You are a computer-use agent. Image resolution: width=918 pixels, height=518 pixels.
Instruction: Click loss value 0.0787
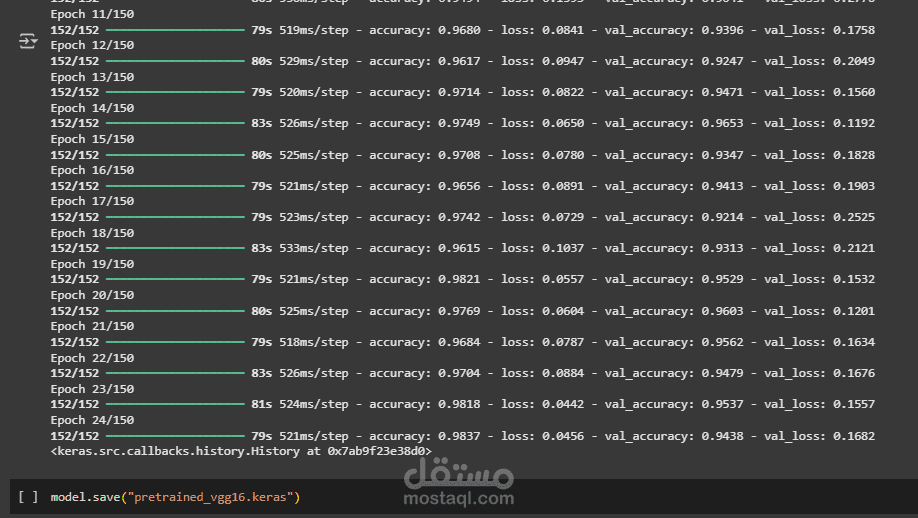coord(563,342)
